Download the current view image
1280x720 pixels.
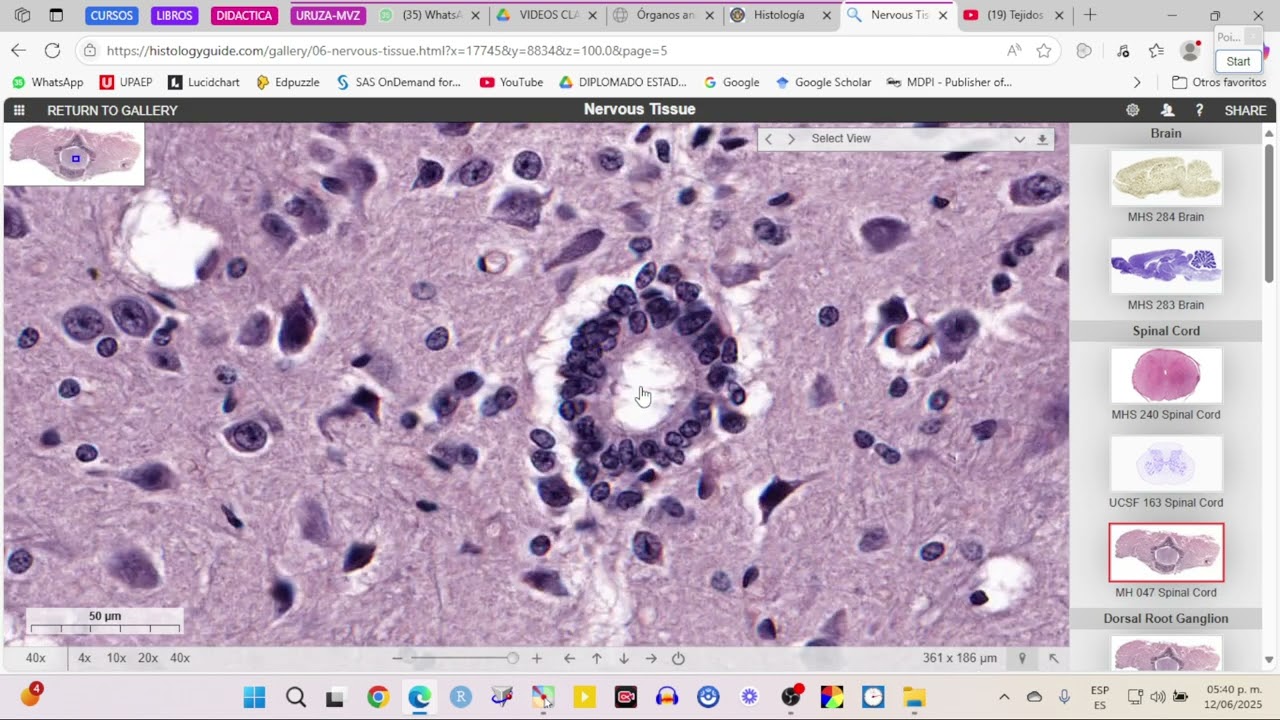pos(1043,139)
